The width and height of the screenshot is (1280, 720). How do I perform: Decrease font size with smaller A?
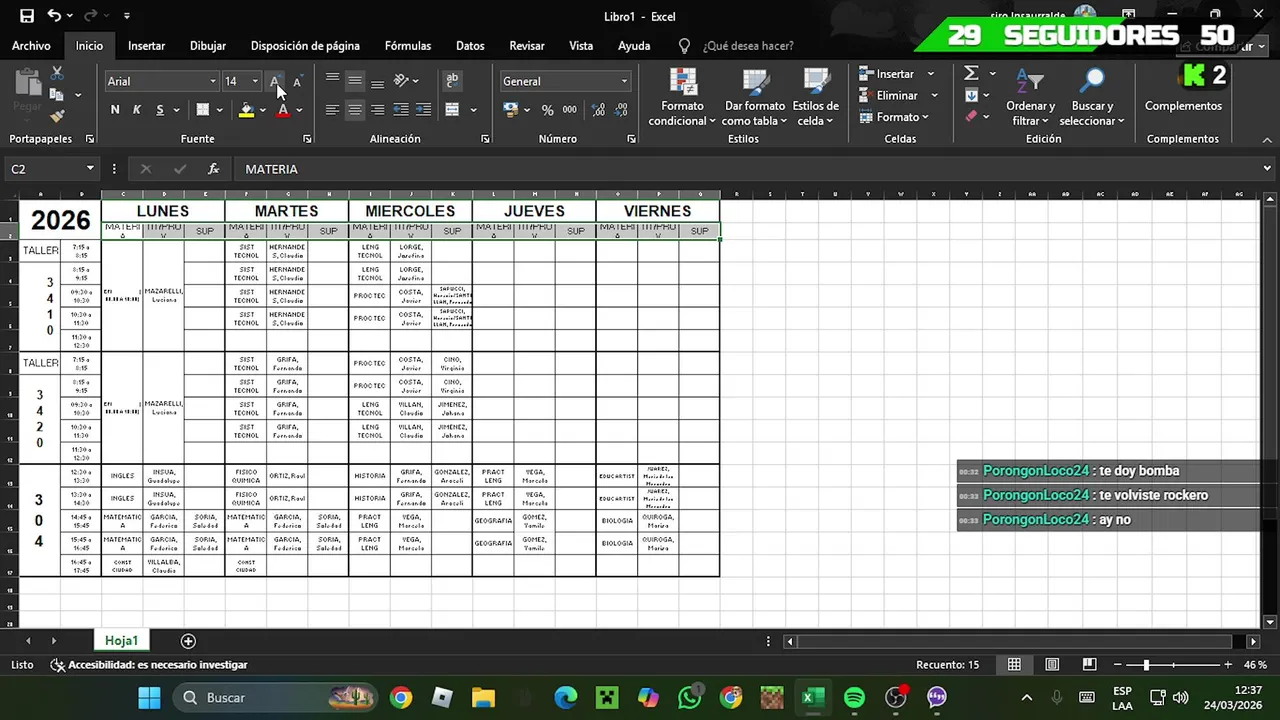pos(297,81)
